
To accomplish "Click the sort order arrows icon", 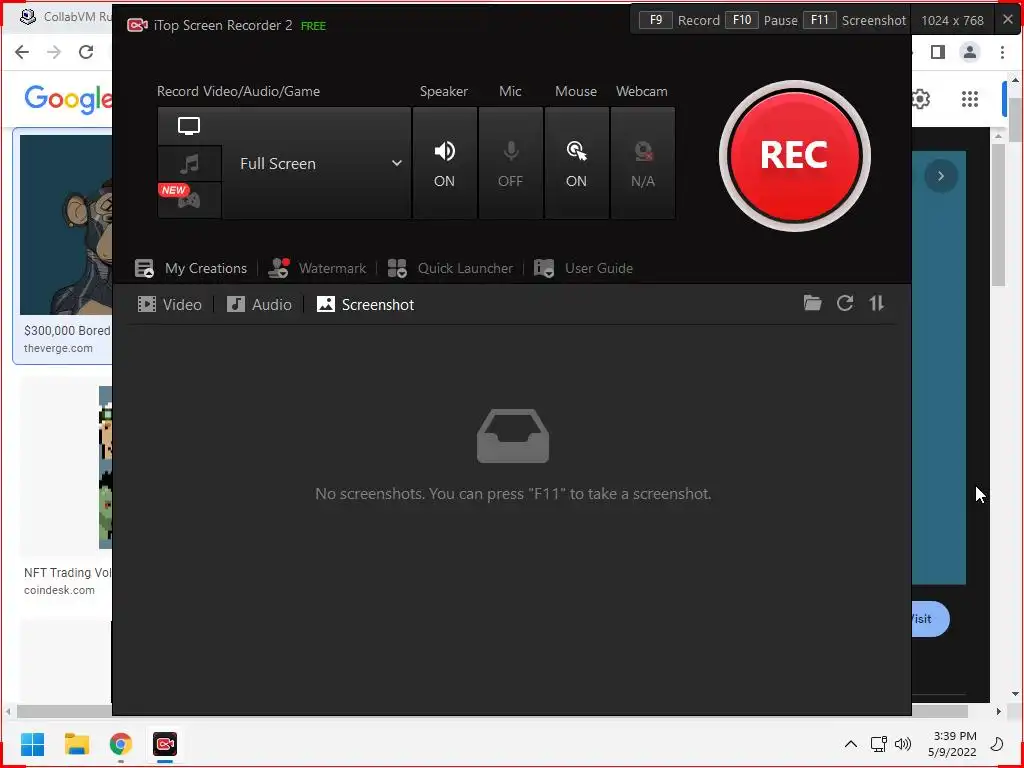I will [876, 303].
